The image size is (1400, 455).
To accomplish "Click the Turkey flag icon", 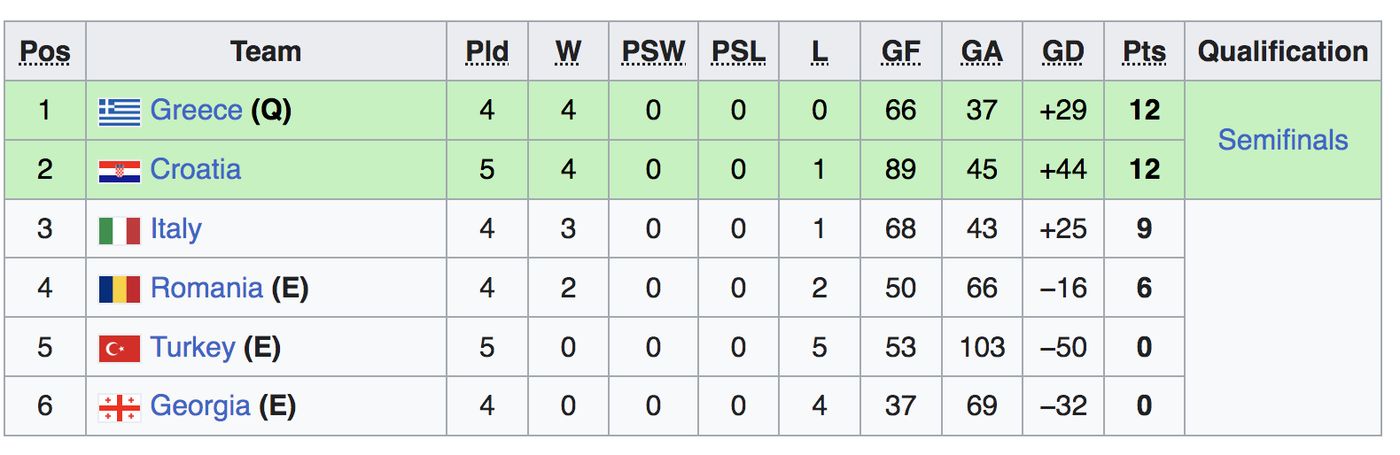I will 119,348.
